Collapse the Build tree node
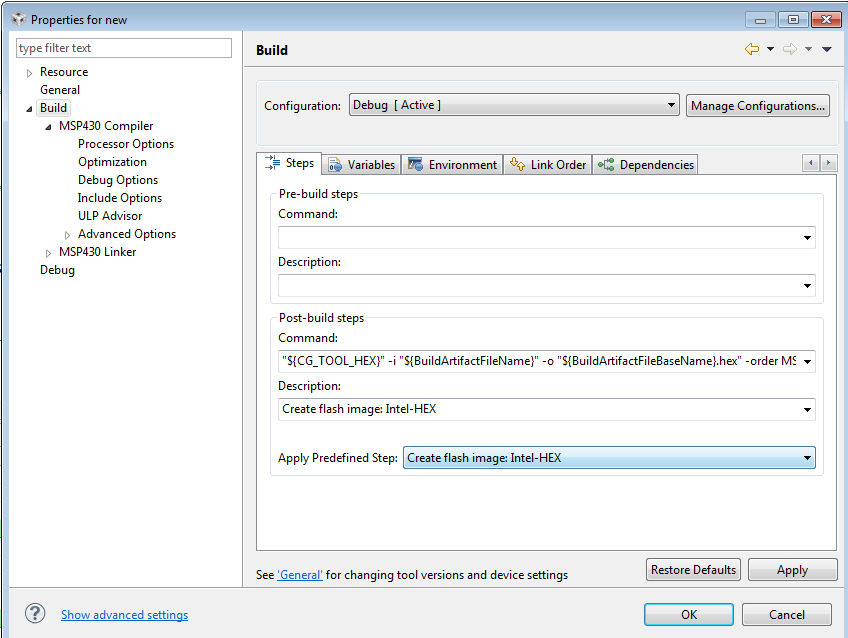 tap(29, 109)
